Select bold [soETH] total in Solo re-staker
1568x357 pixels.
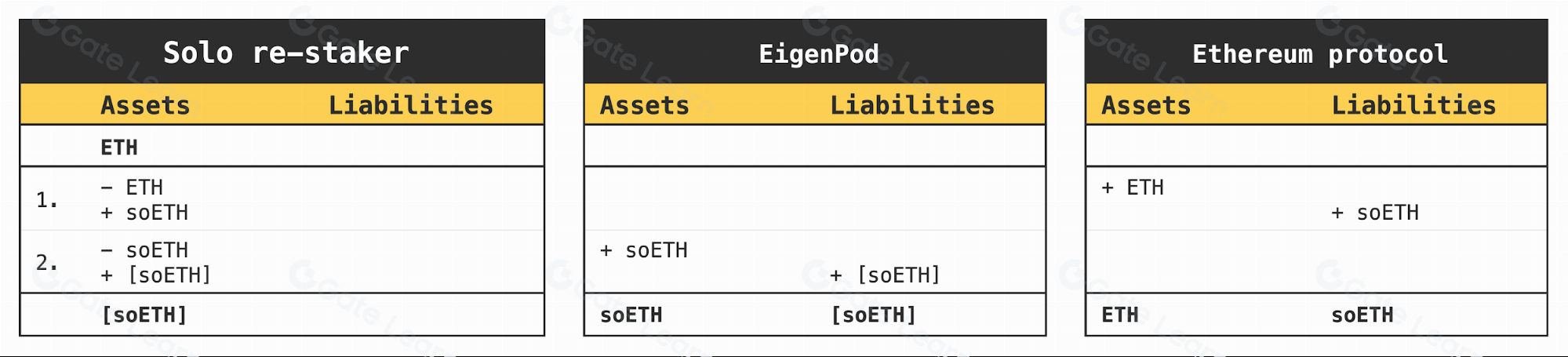click(x=144, y=315)
